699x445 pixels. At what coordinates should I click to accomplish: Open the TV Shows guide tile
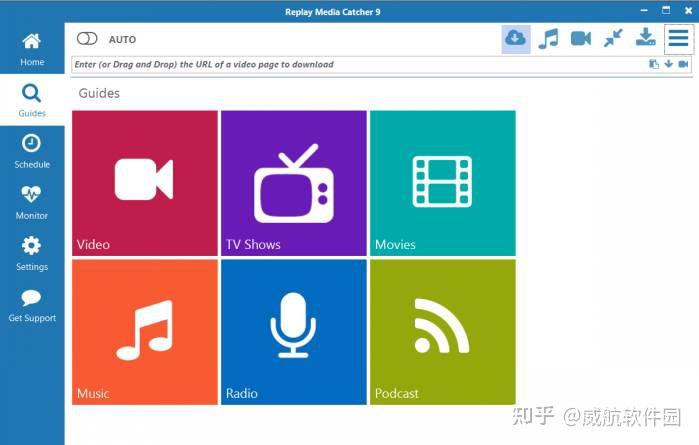[x=294, y=183]
